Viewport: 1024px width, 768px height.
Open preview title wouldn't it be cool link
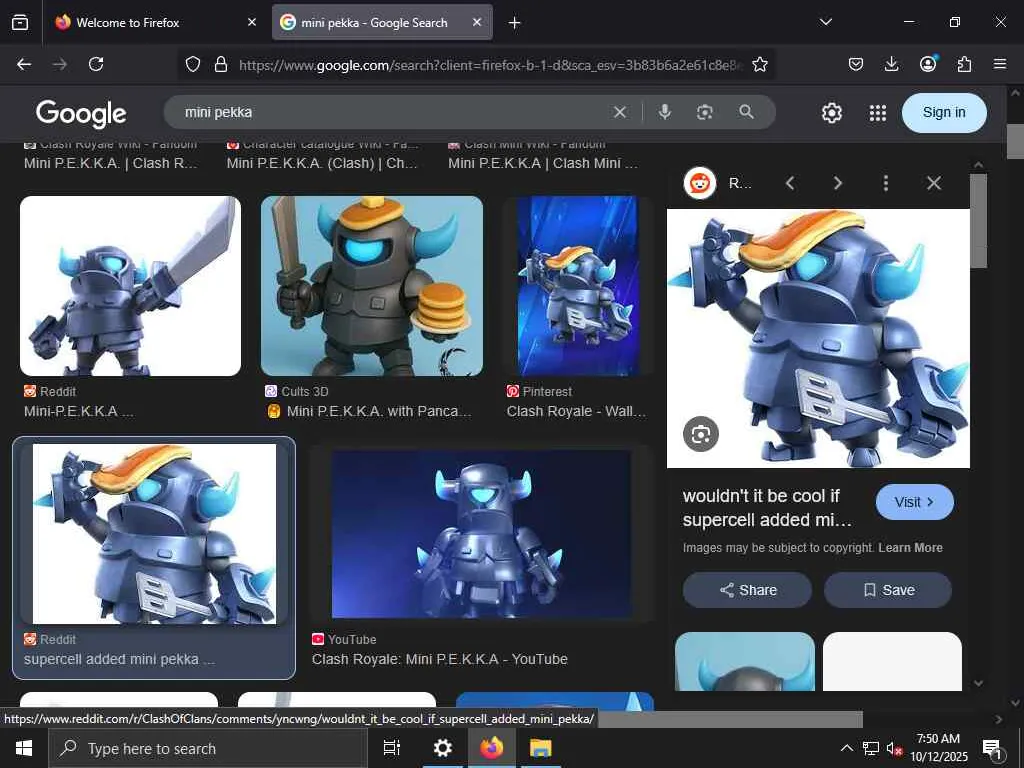point(767,508)
